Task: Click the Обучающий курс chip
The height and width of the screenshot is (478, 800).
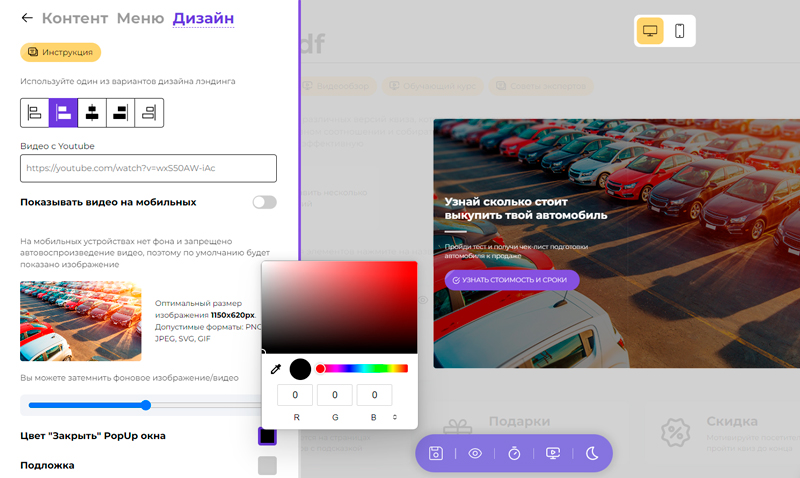Action: click(433, 86)
